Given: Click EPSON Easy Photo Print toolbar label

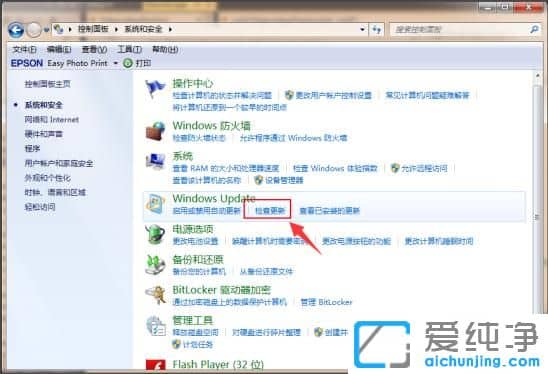Looking at the screenshot, I should [x=59, y=63].
